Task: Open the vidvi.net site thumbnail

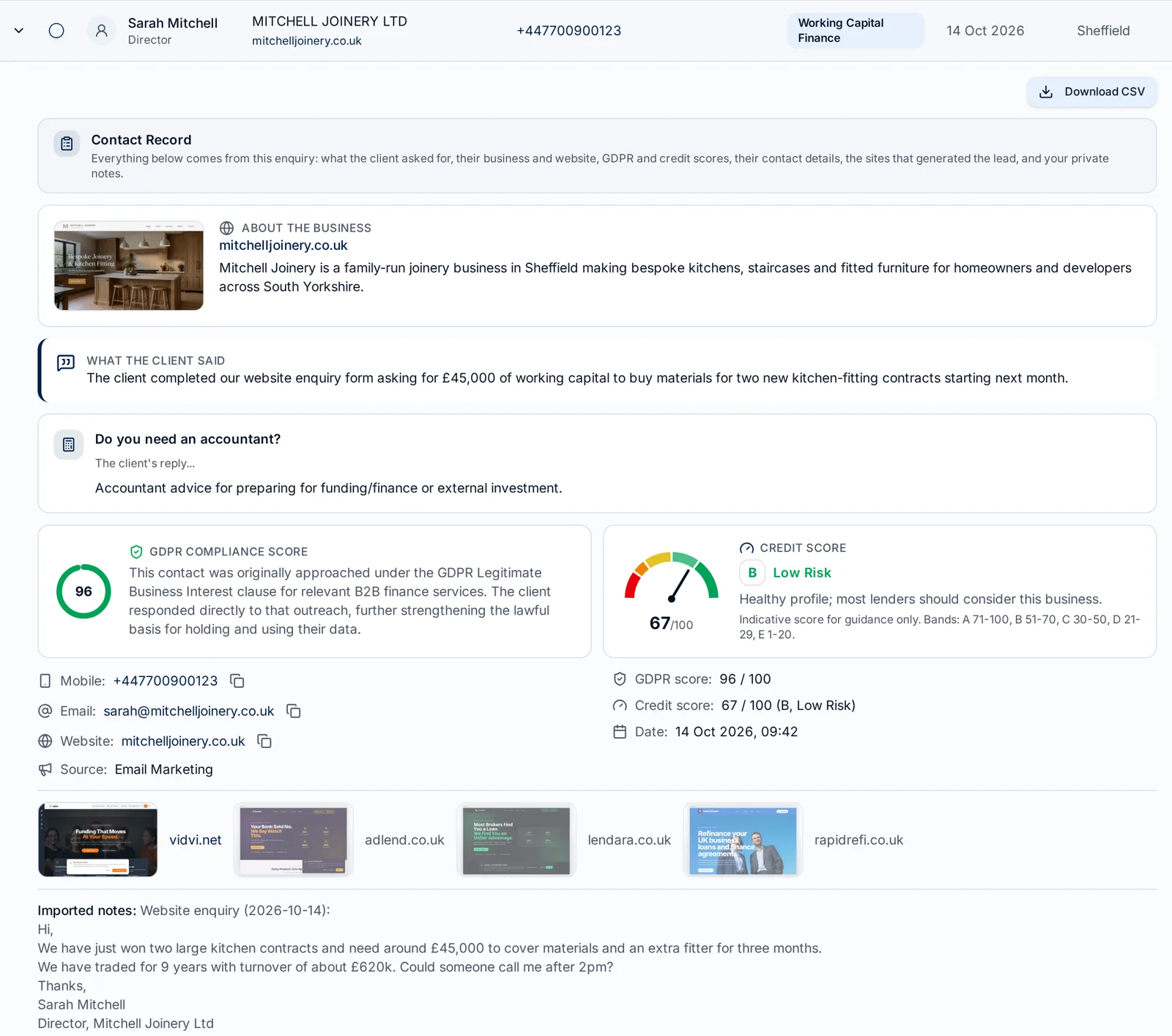Action: 97,840
